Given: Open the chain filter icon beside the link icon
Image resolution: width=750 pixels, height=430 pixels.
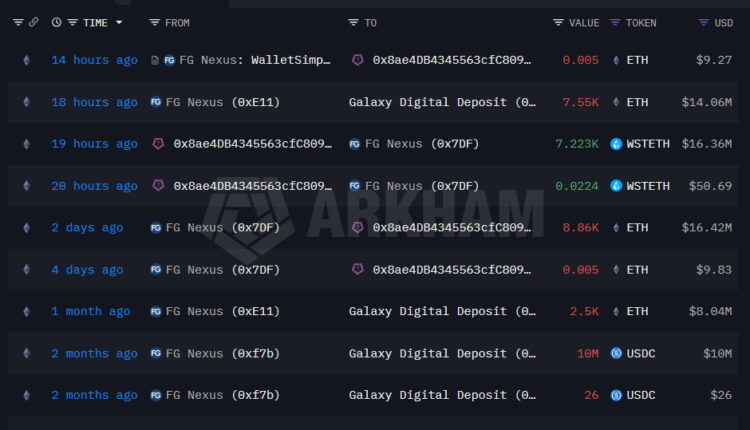Looking at the screenshot, I should pos(18,22).
